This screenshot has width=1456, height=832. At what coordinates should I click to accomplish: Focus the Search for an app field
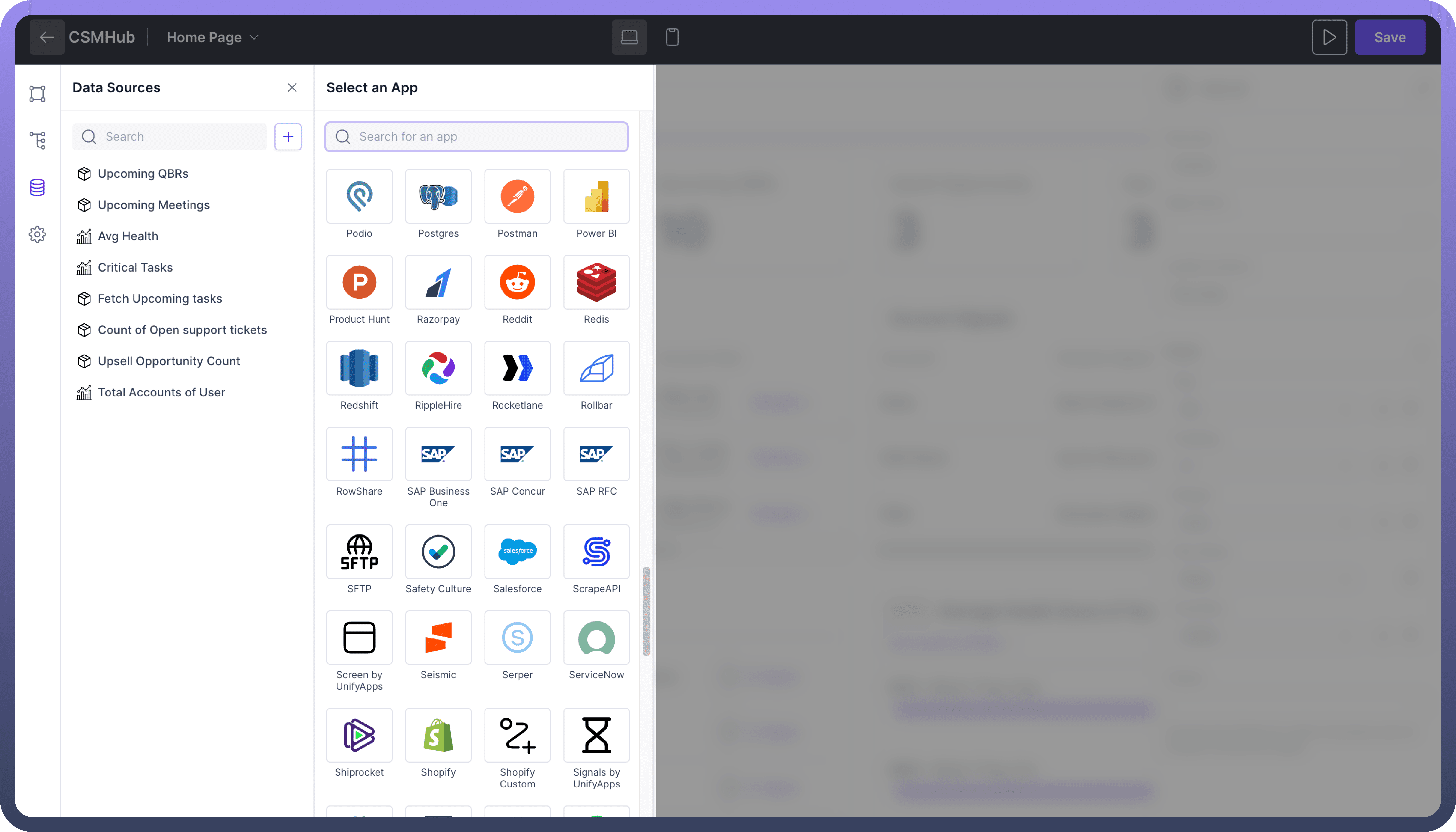(x=477, y=136)
